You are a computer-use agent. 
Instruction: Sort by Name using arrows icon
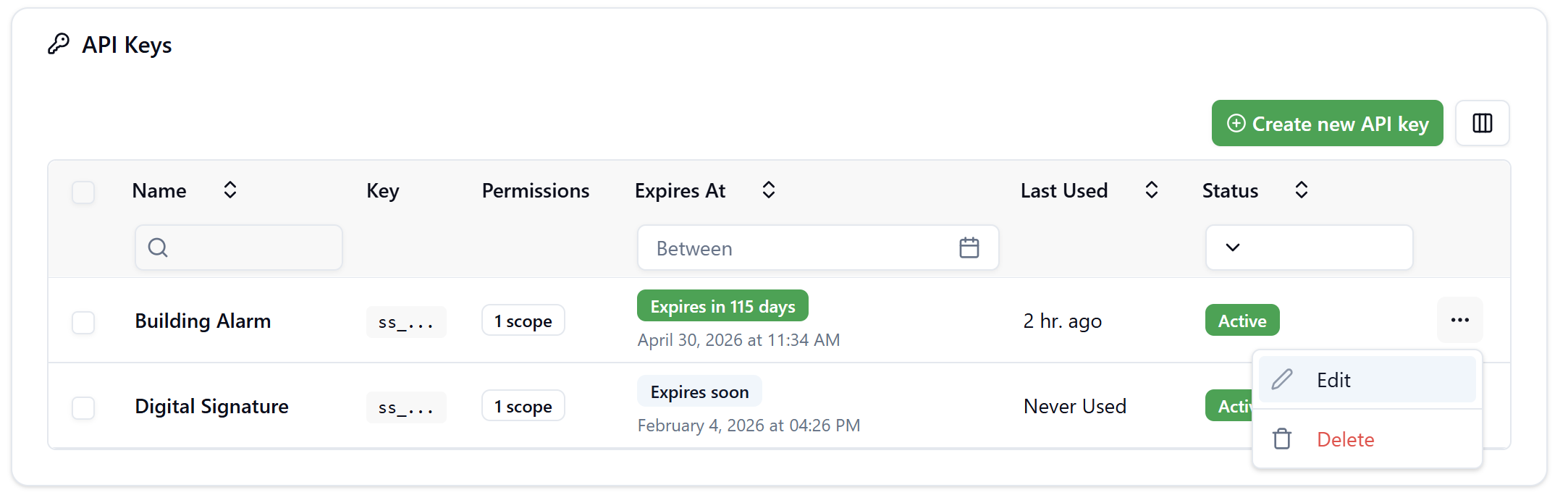click(x=230, y=190)
